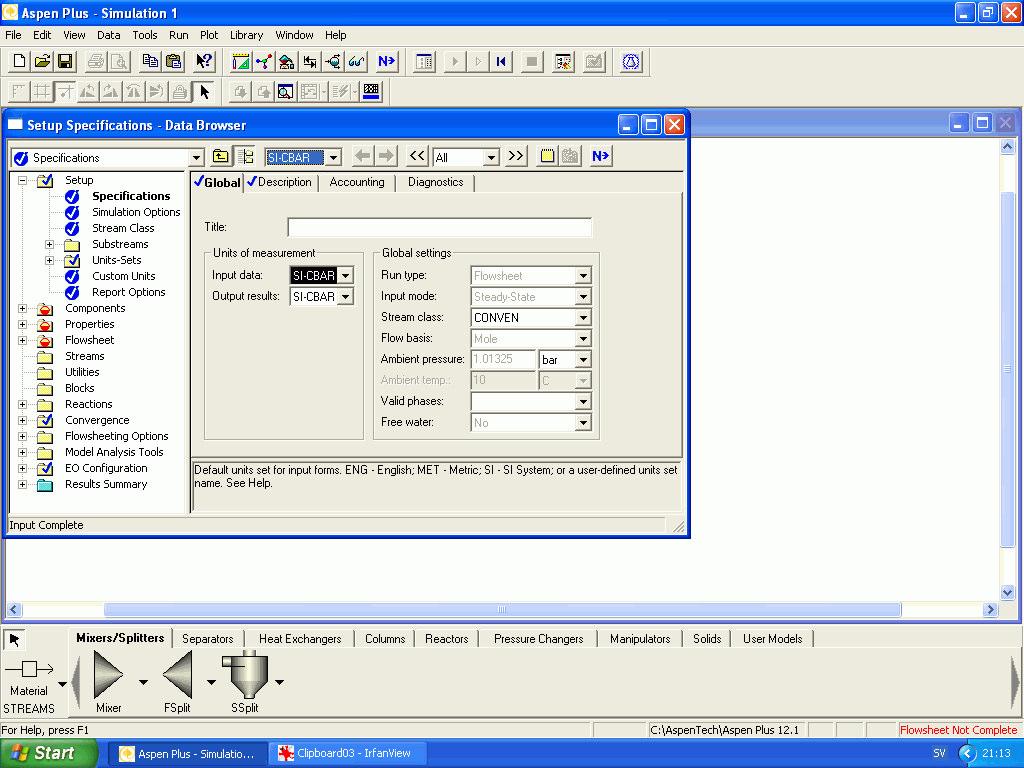
Task: Open the Separators library tab
Action: coord(208,639)
